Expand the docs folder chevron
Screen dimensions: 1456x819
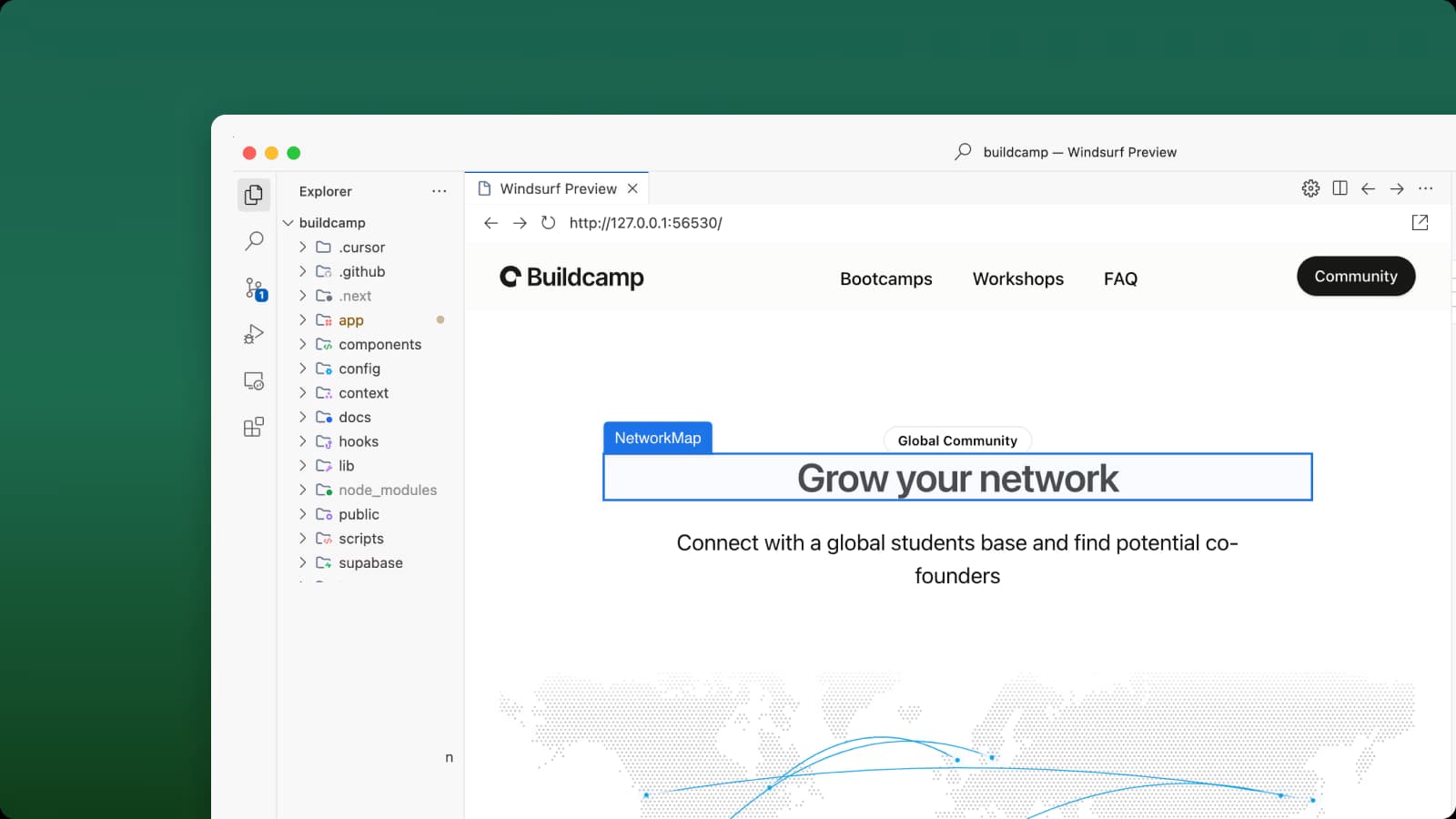pos(303,417)
